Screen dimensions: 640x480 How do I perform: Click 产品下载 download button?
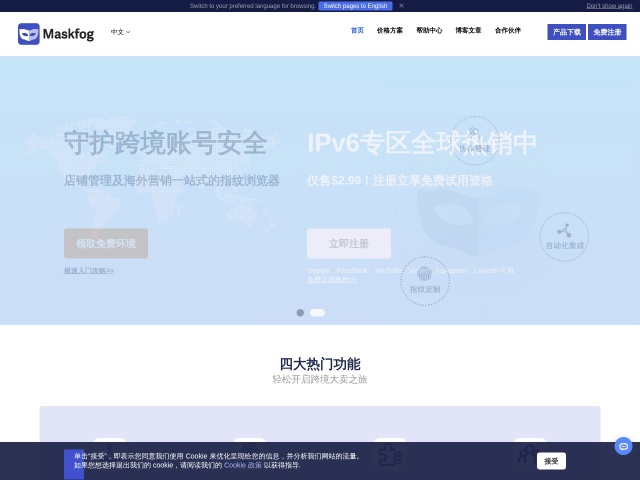coord(567,32)
